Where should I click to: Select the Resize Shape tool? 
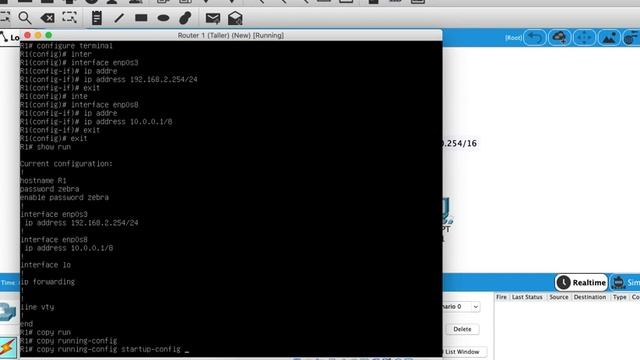[x=69, y=18]
